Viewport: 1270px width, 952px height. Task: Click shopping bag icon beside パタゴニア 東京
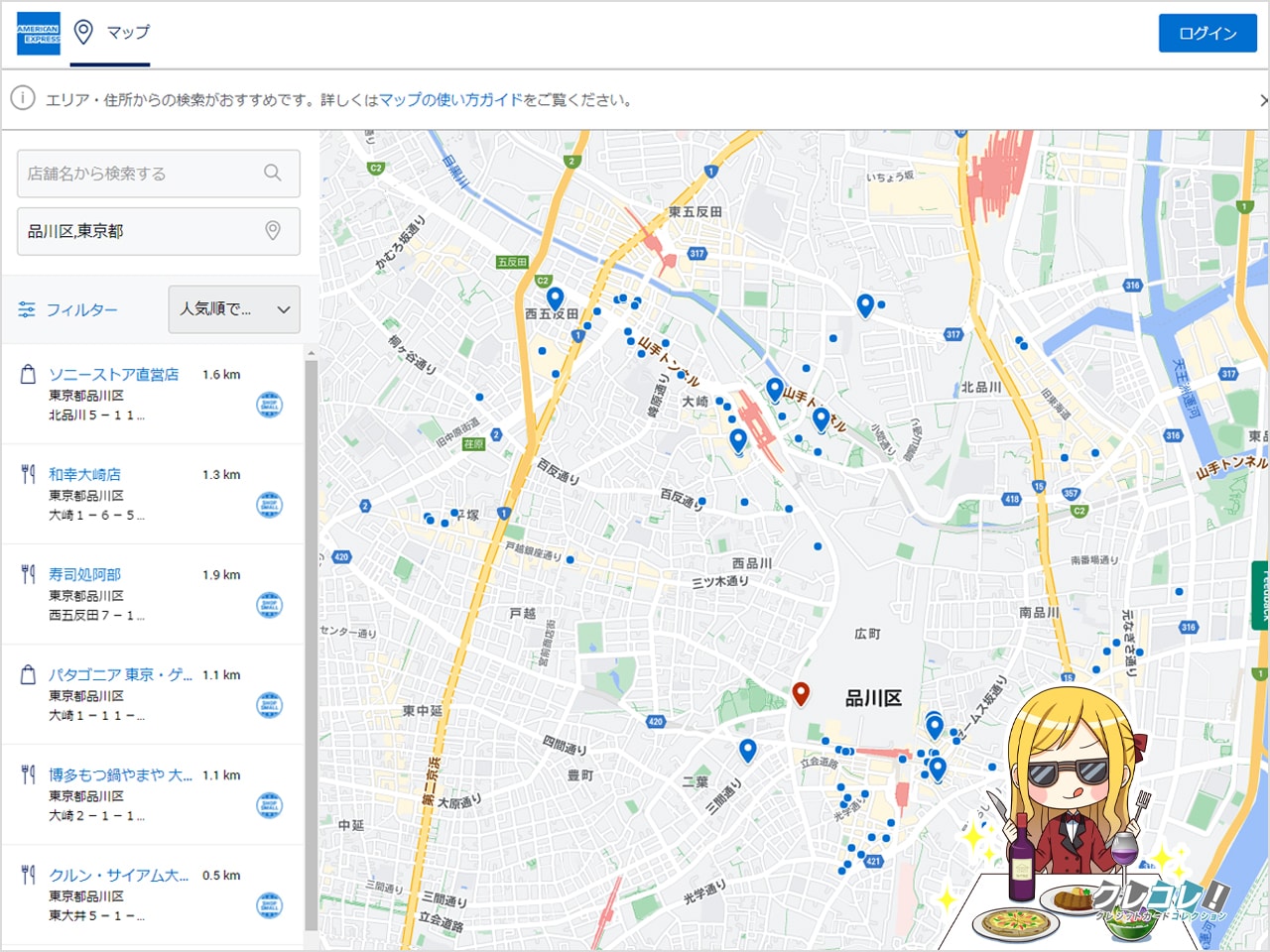click(x=28, y=674)
